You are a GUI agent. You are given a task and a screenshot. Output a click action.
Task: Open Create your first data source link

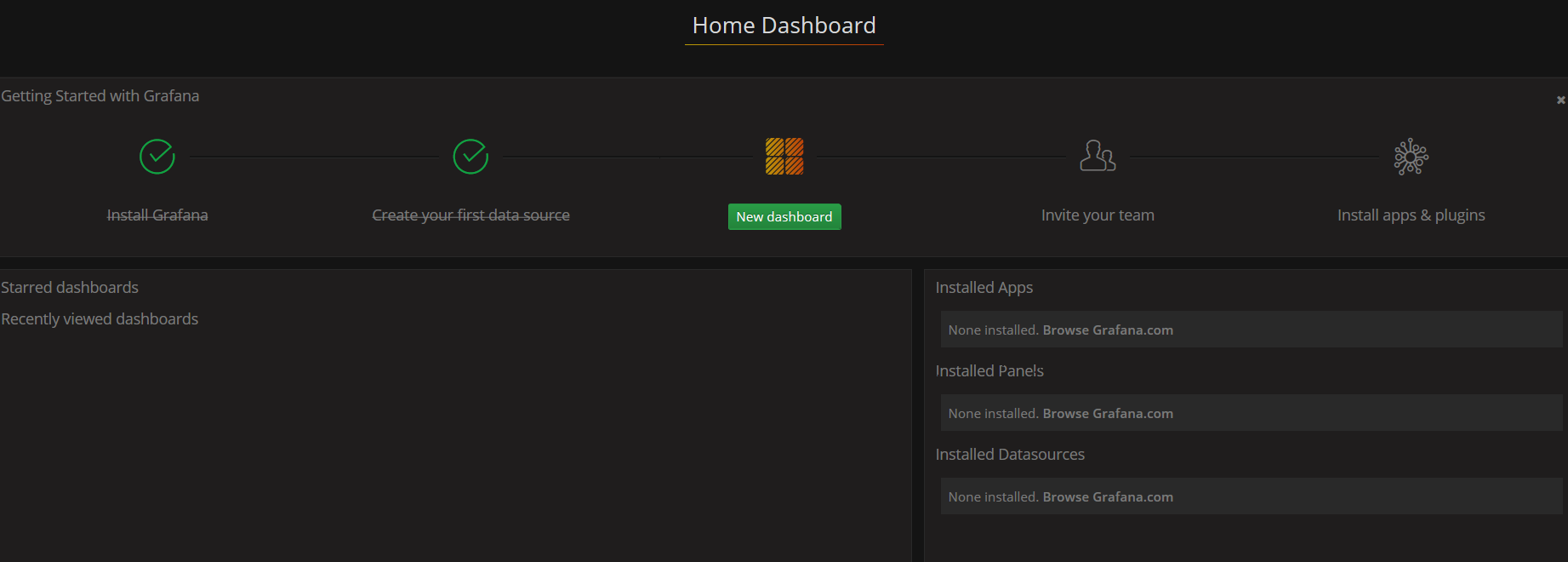pyautogui.click(x=470, y=215)
